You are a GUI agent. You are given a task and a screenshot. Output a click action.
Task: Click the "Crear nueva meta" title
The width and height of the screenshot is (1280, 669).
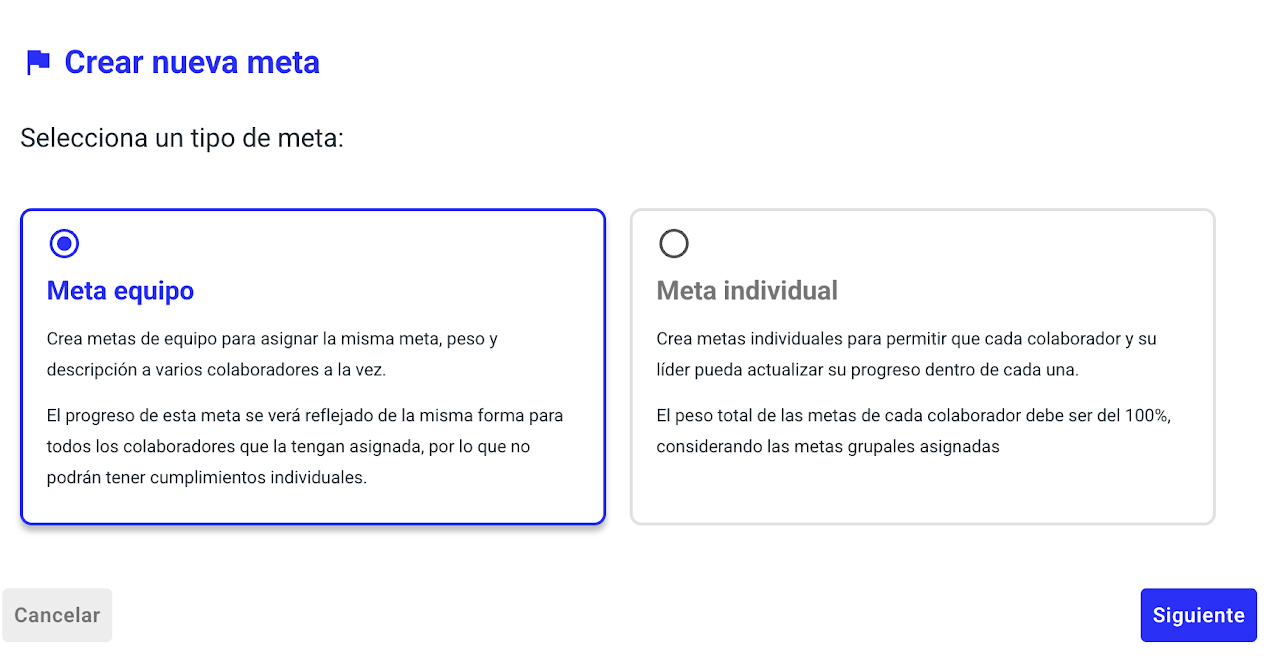(192, 63)
